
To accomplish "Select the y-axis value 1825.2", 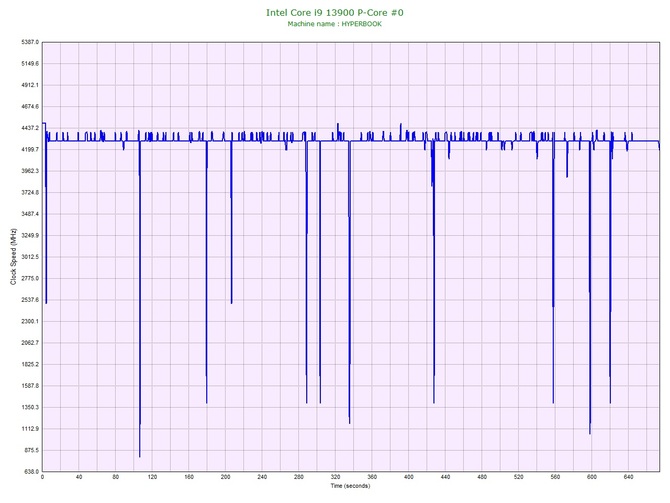I will pyautogui.click(x=30, y=365).
